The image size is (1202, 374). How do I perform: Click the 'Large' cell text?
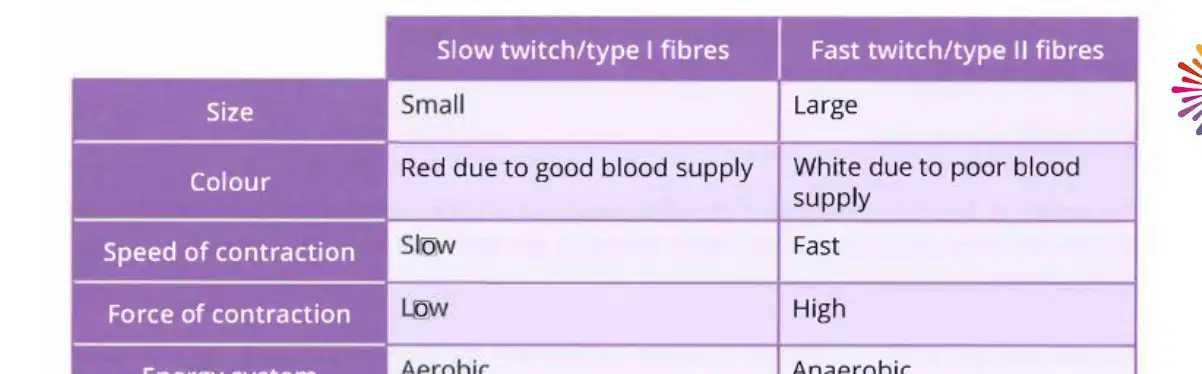click(x=825, y=106)
